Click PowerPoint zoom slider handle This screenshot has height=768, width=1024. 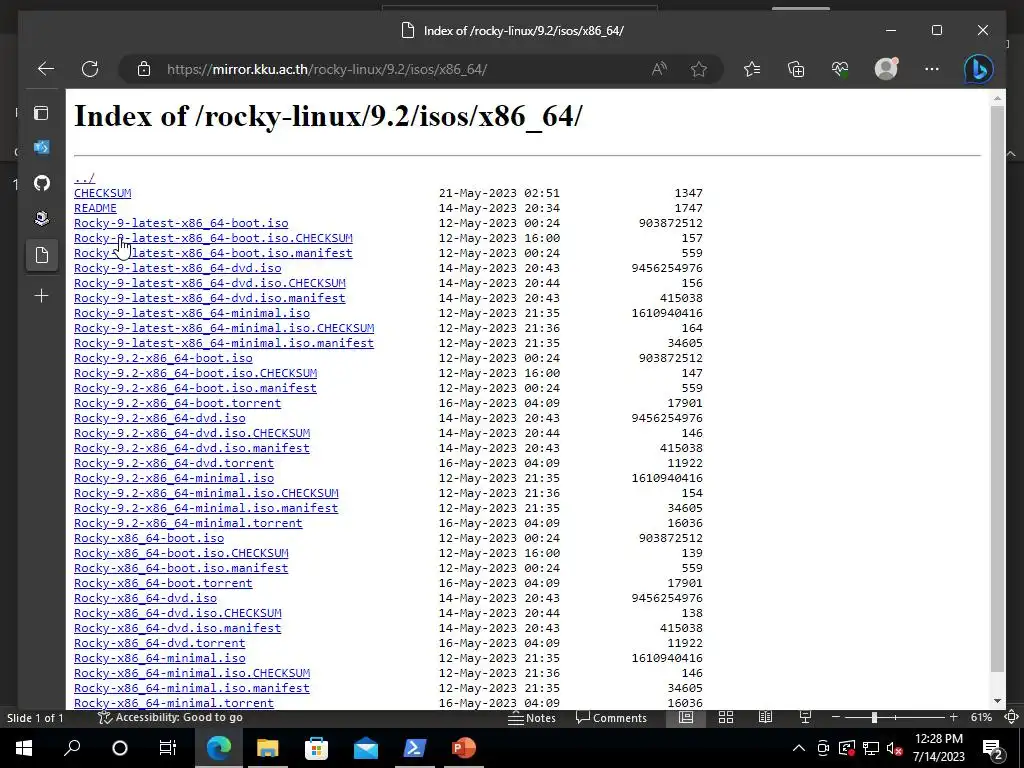(874, 717)
